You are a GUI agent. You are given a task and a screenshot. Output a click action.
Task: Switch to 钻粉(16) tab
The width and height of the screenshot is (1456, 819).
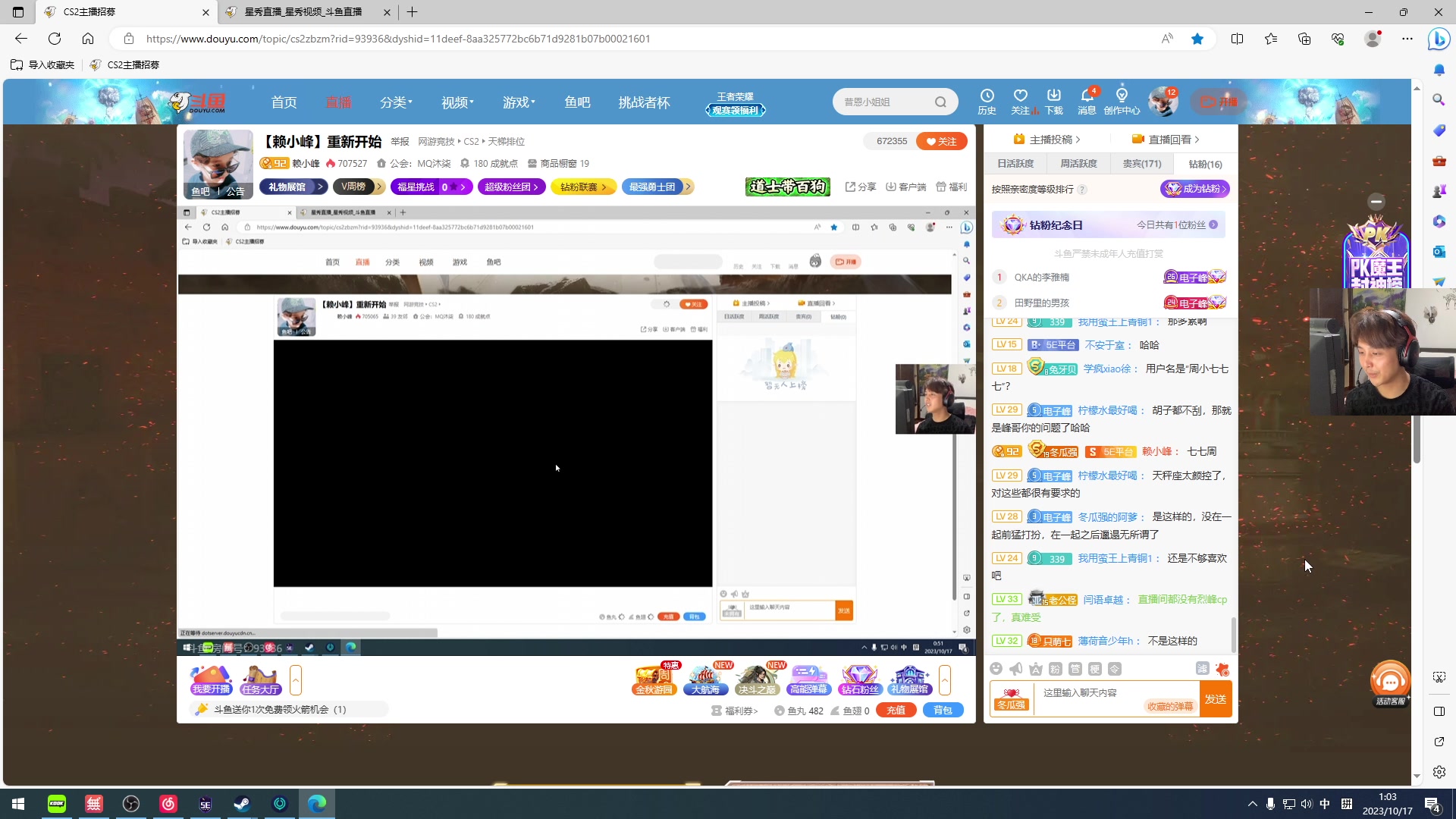tap(1205, 164)
